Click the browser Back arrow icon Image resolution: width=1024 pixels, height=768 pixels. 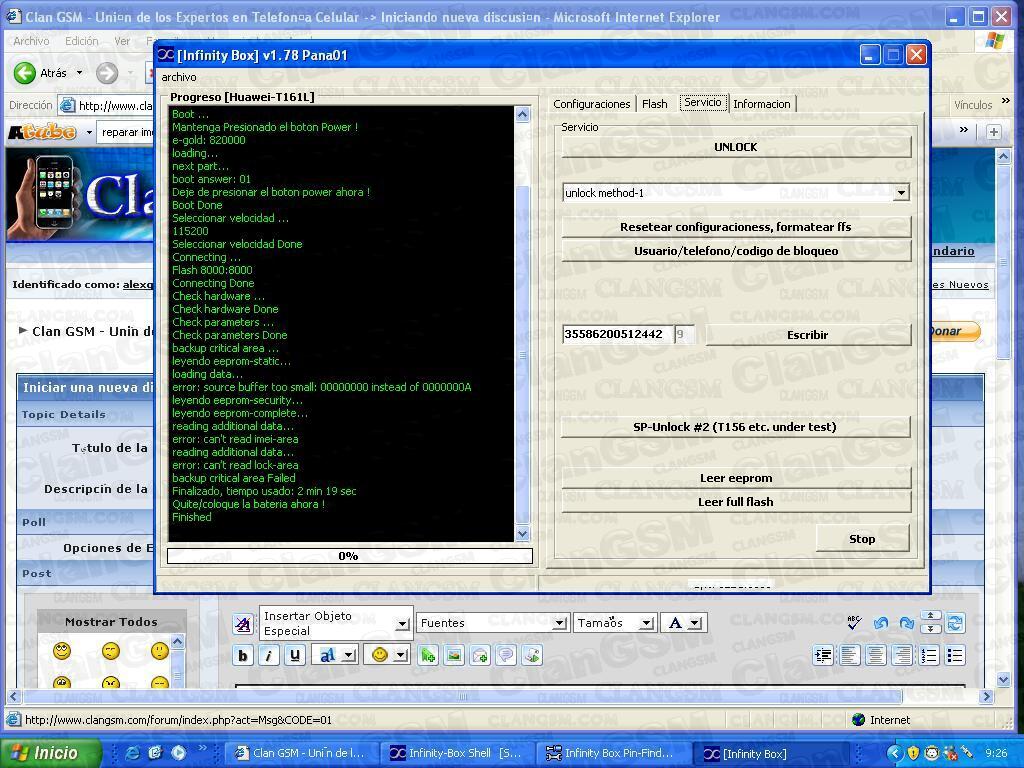click(25, 72)
